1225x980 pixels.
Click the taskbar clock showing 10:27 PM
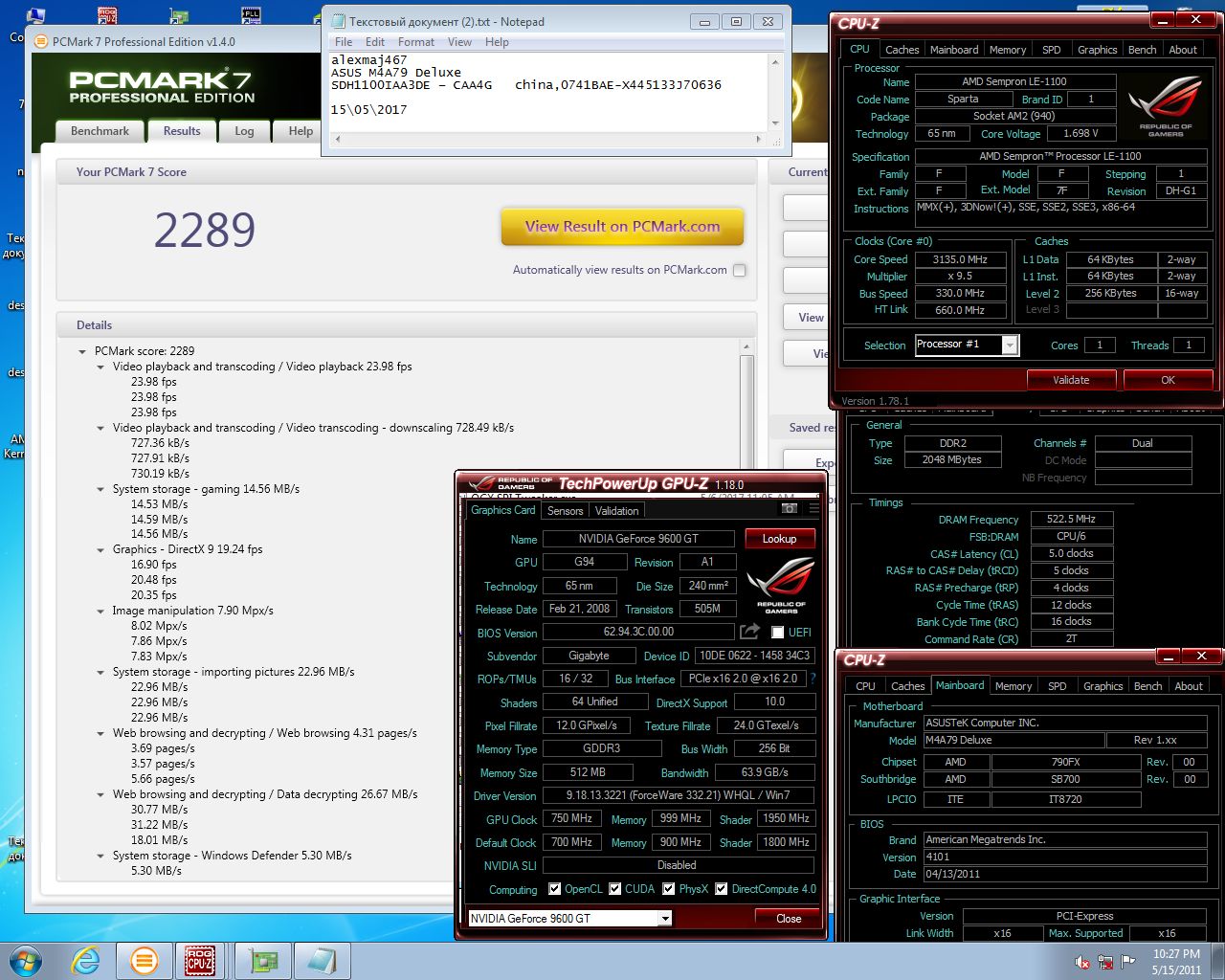click(1176, 961)
